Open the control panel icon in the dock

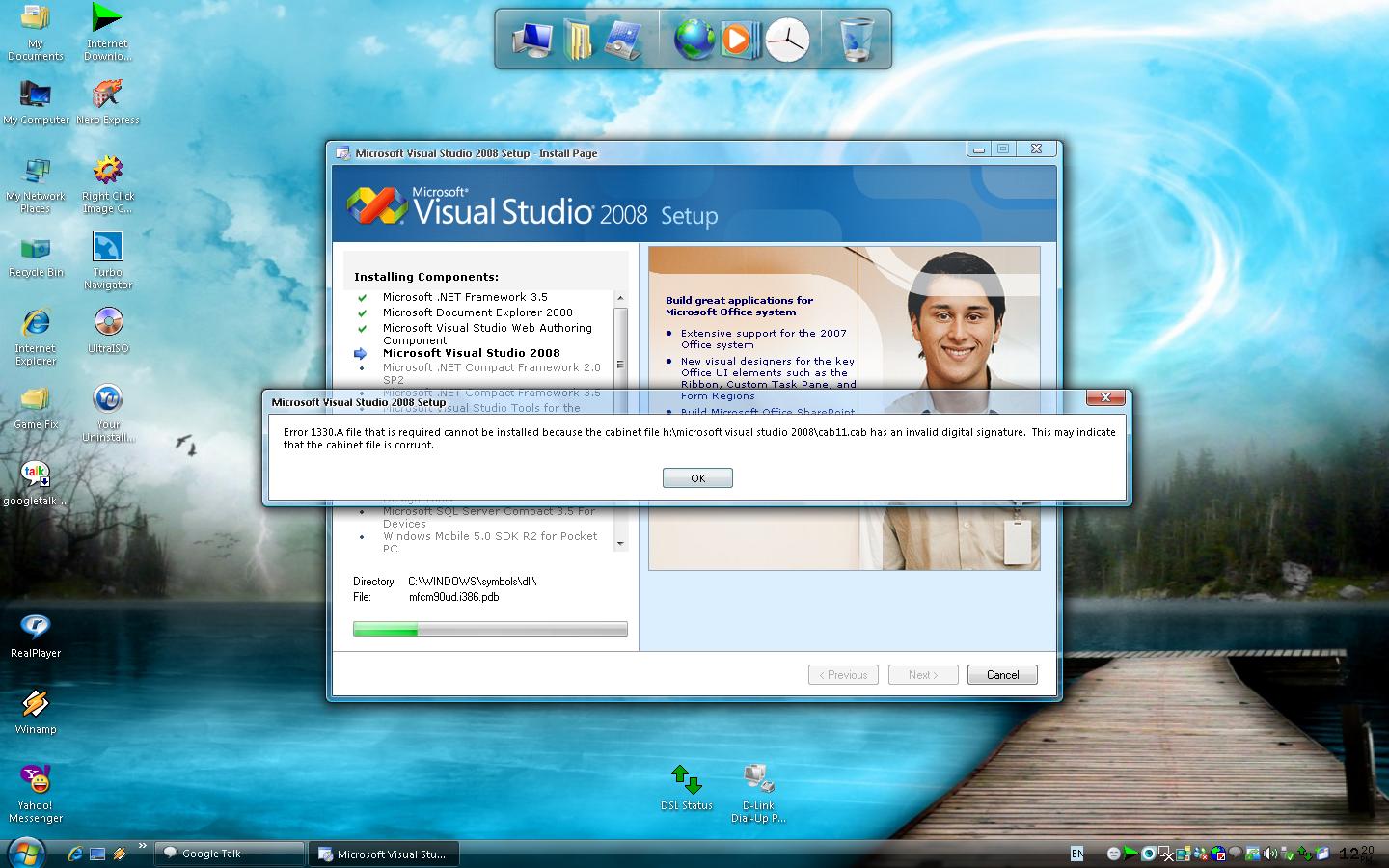coord(622,40)
